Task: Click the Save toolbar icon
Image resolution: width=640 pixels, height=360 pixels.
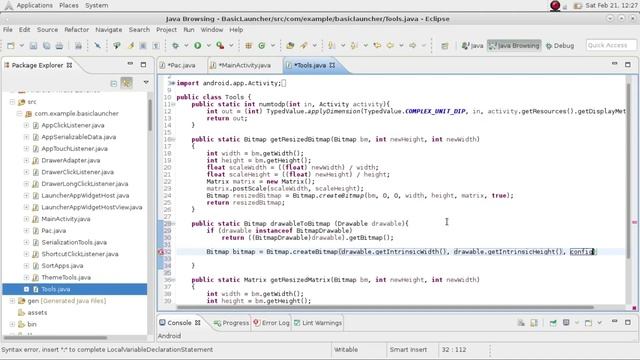Action: pyautogui.click(x=33, y=46)
